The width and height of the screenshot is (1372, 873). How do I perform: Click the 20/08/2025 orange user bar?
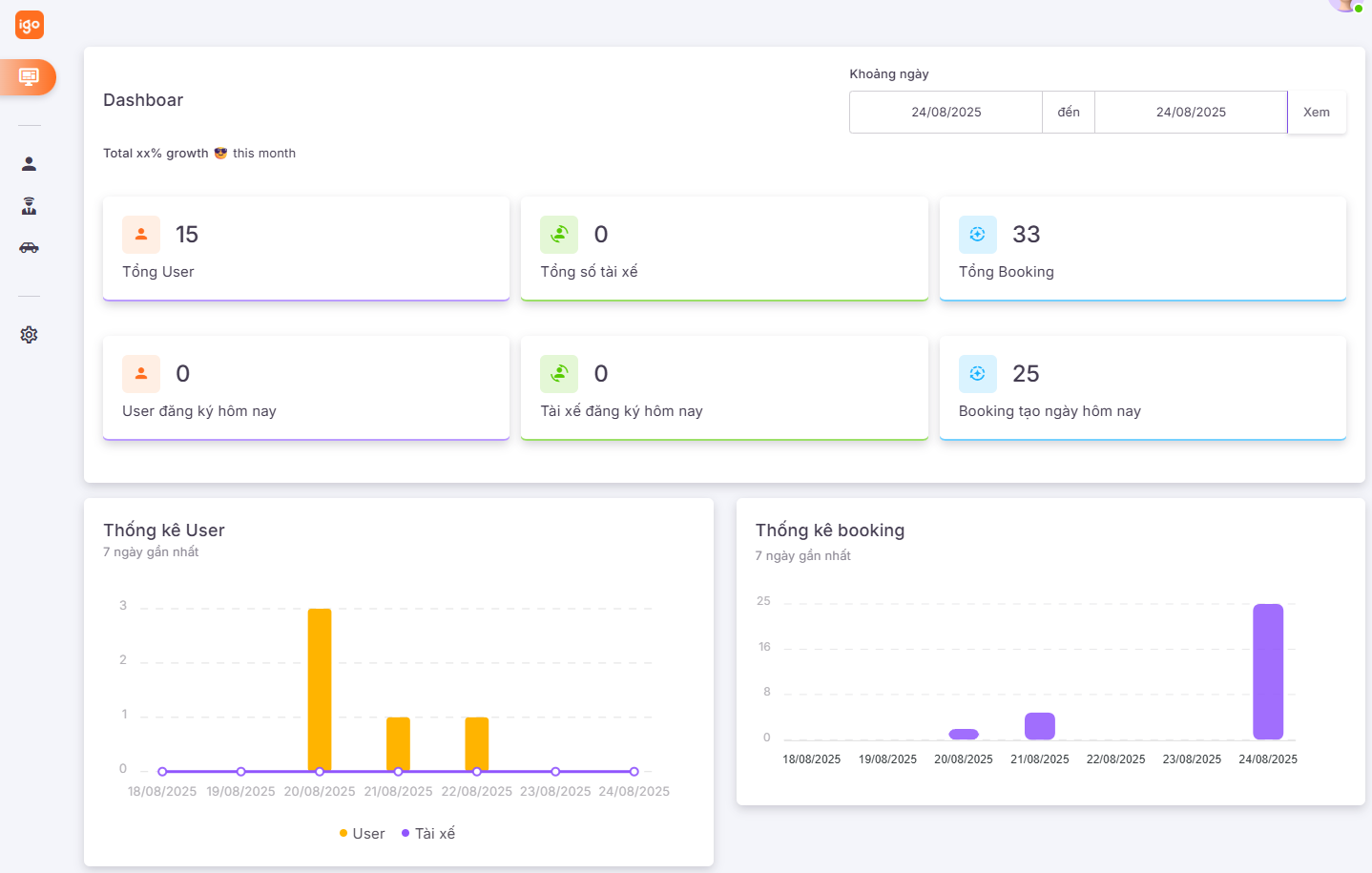point(320,689)
